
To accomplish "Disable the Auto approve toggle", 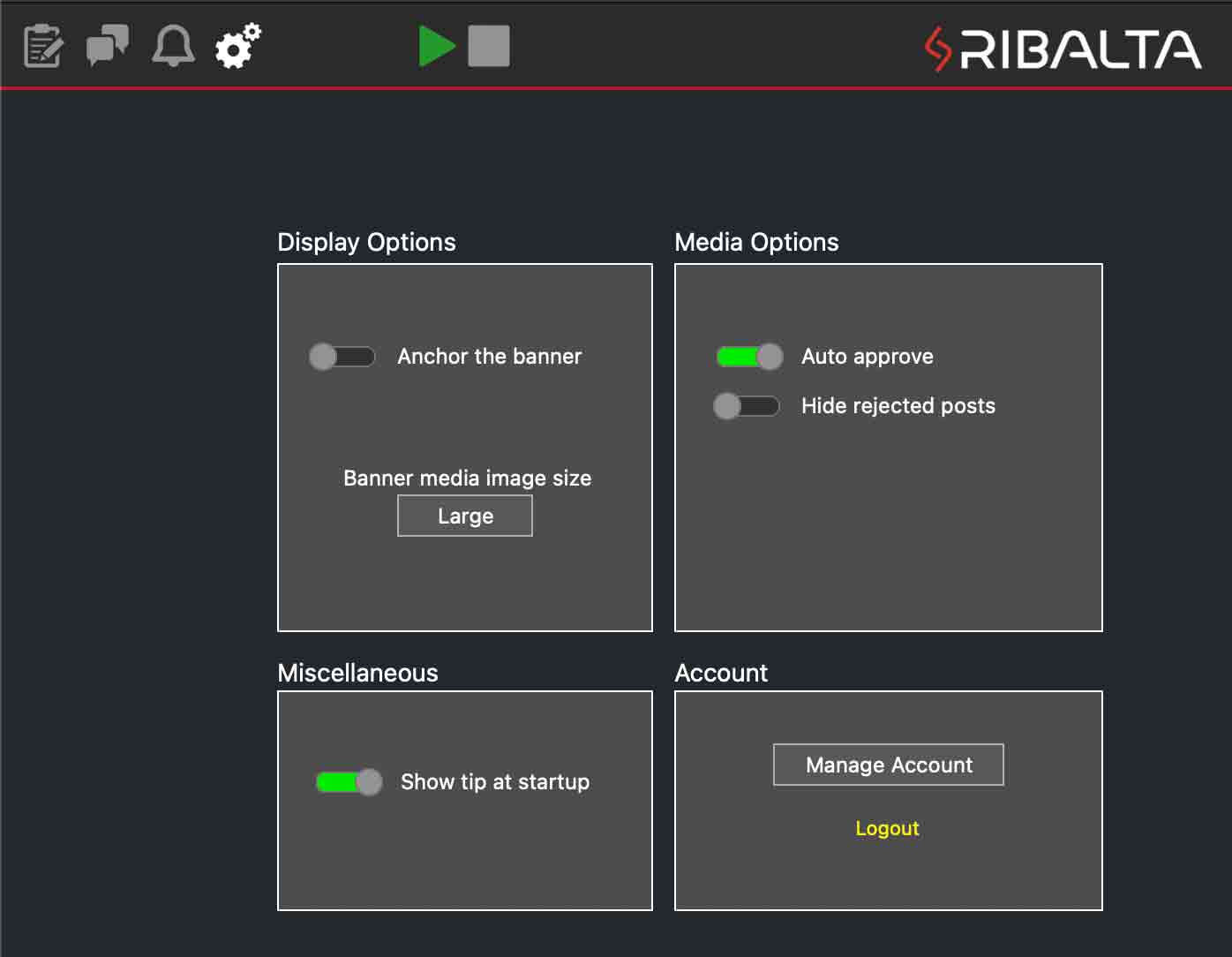I will pyautogui.click(x=749, y=357).
